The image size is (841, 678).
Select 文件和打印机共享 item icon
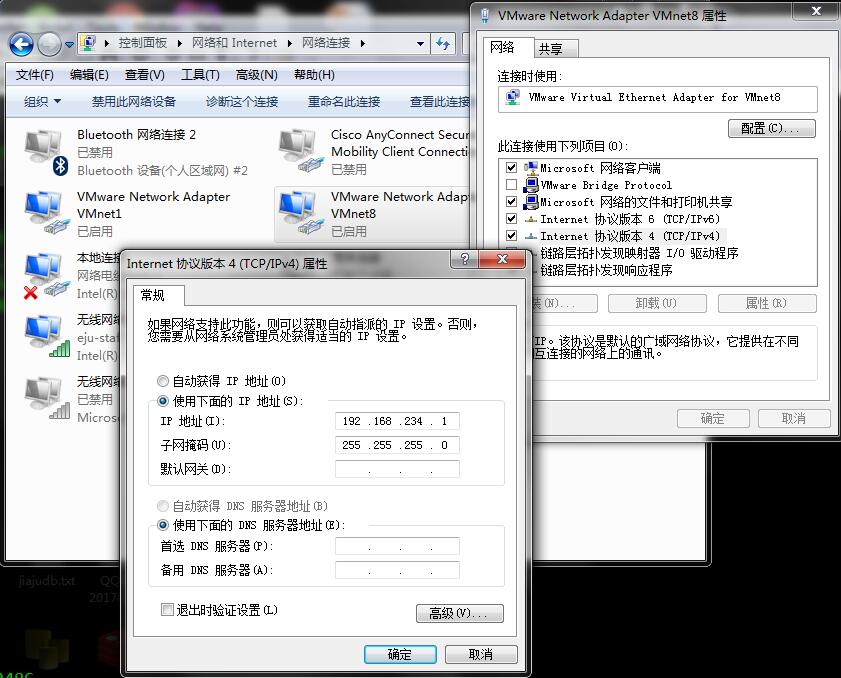tap(530, 202)
